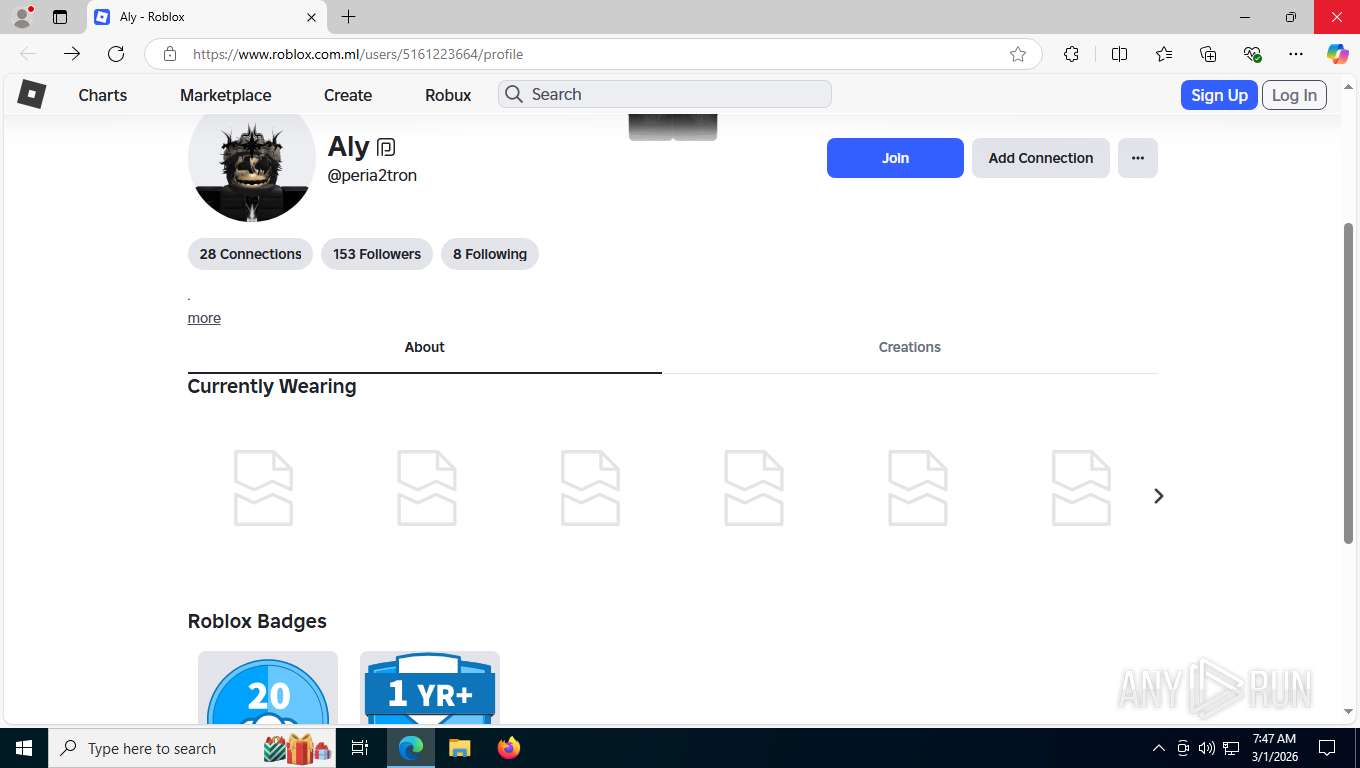Open the browser Extensions puzzle icon
Screen dimensions: 1360x768
[1071, 54]
